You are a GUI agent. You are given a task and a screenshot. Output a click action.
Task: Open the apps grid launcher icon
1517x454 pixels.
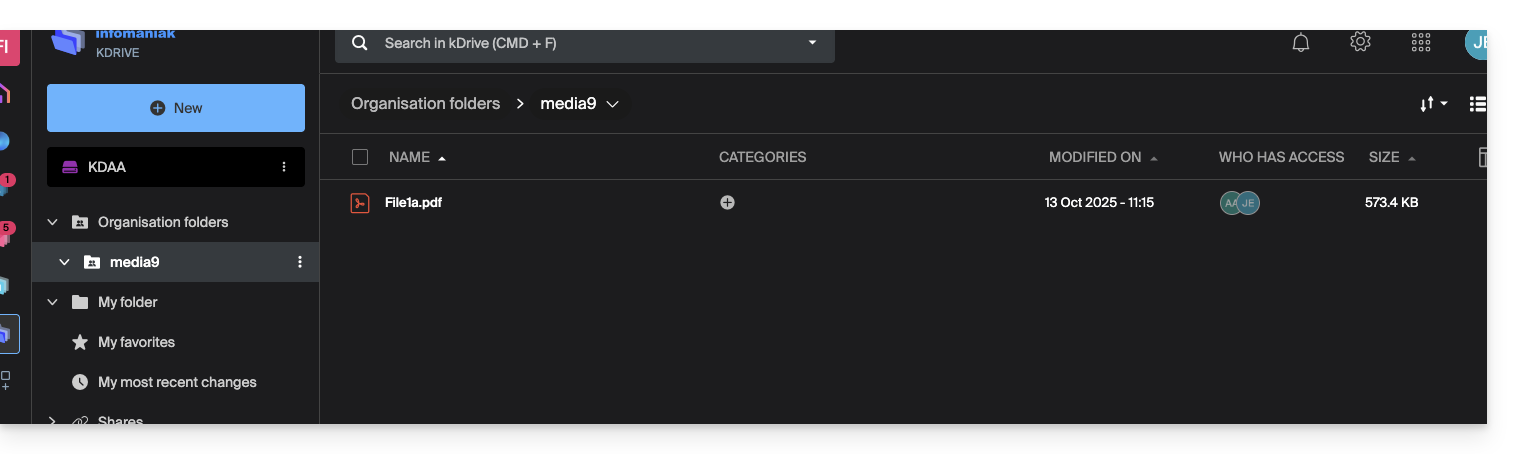pyautogui.click(x=1420, y=43)
